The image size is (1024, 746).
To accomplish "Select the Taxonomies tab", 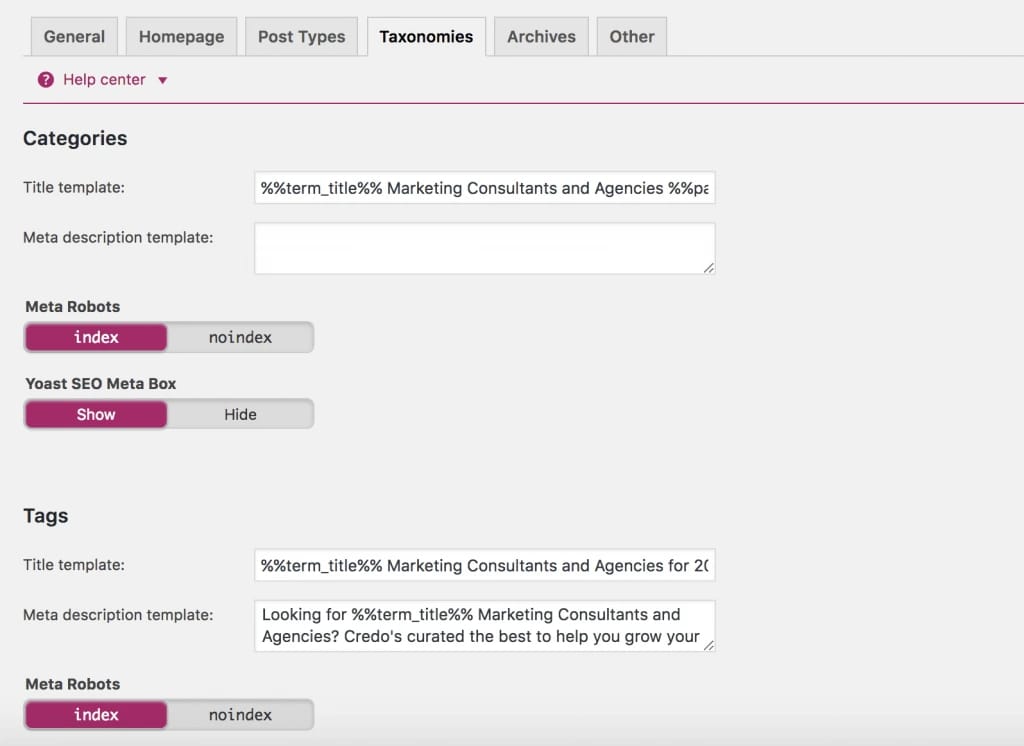I will 426,37.
